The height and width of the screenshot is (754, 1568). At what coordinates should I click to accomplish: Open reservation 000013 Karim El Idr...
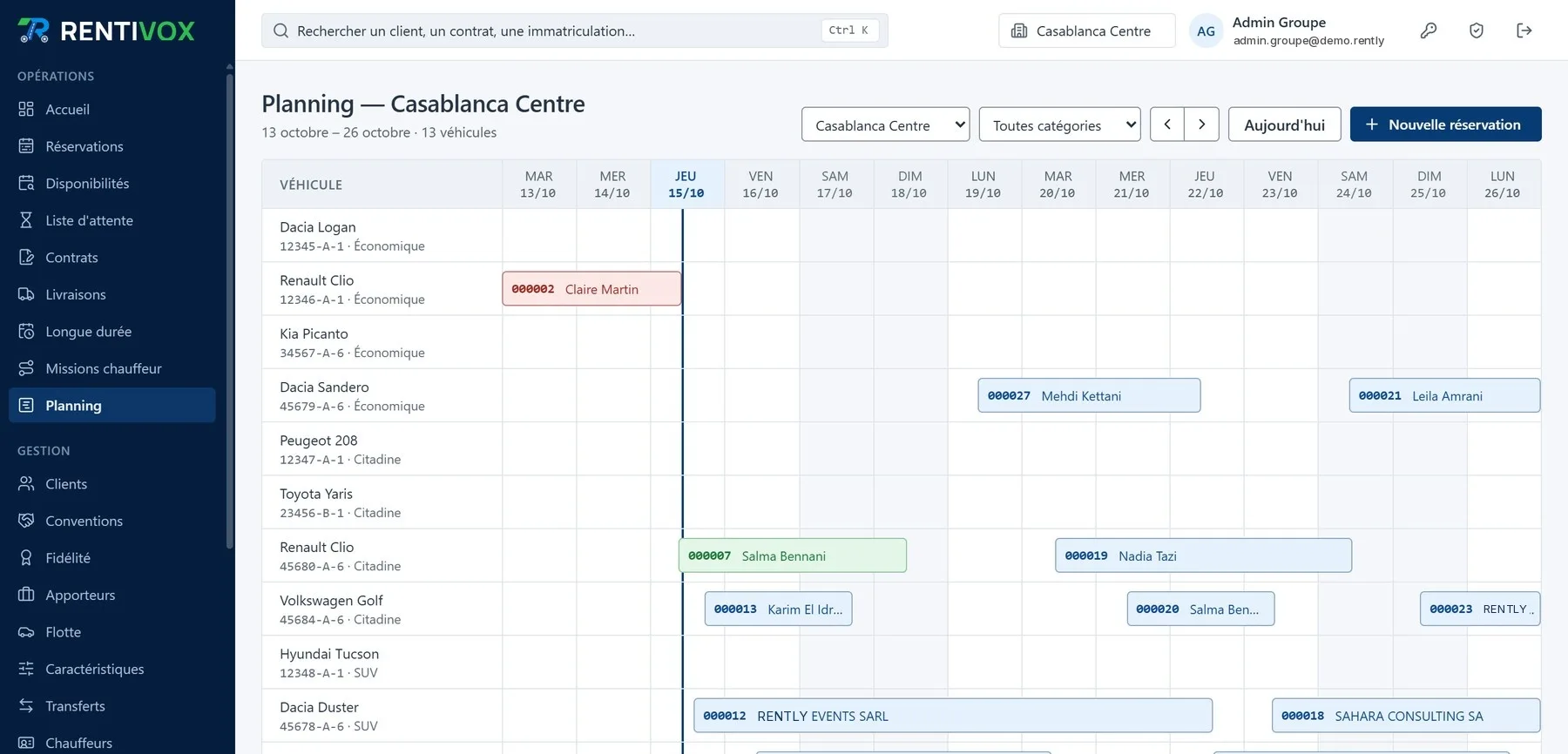pos(778,609)
